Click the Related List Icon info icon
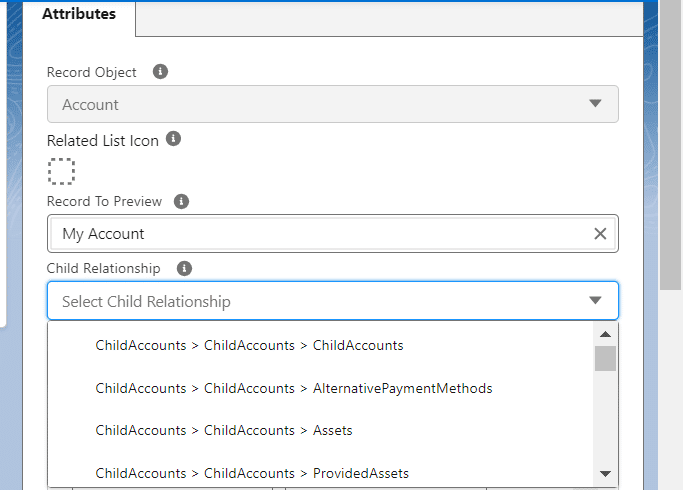The width and height of the screenshot is (683, 490). [173, 139]
